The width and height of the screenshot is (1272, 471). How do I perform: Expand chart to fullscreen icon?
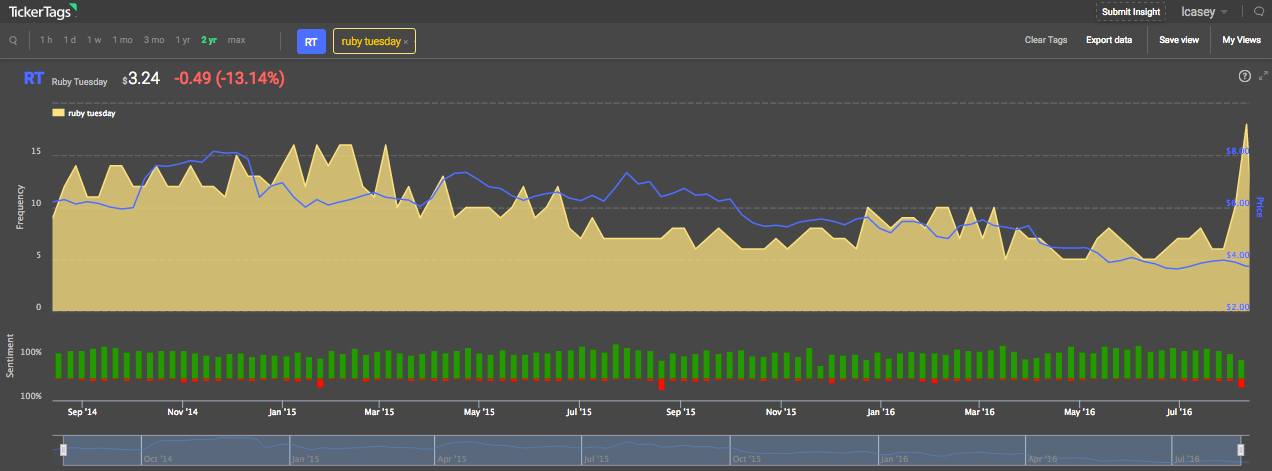click(x=1263, y=76)
